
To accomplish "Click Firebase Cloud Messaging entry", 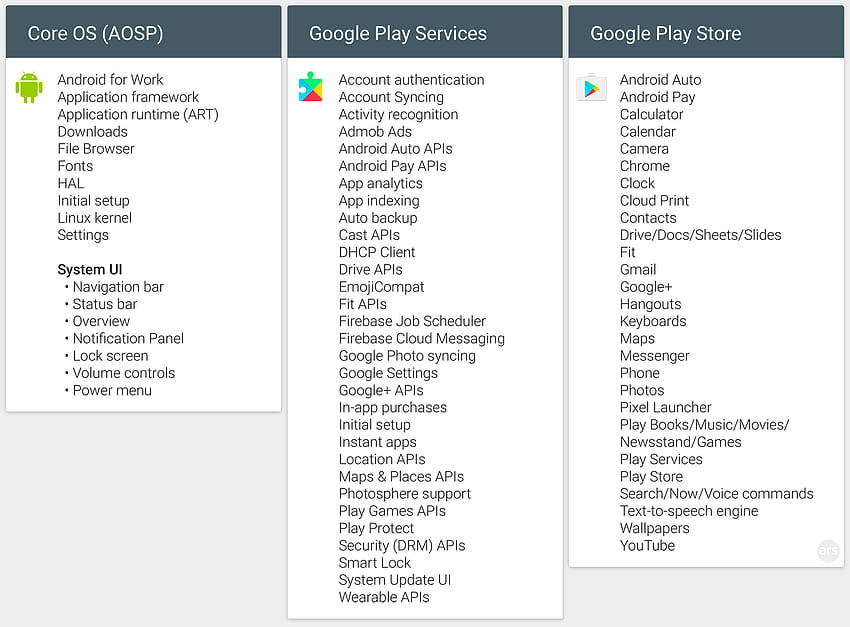I will tap(422, 339).
